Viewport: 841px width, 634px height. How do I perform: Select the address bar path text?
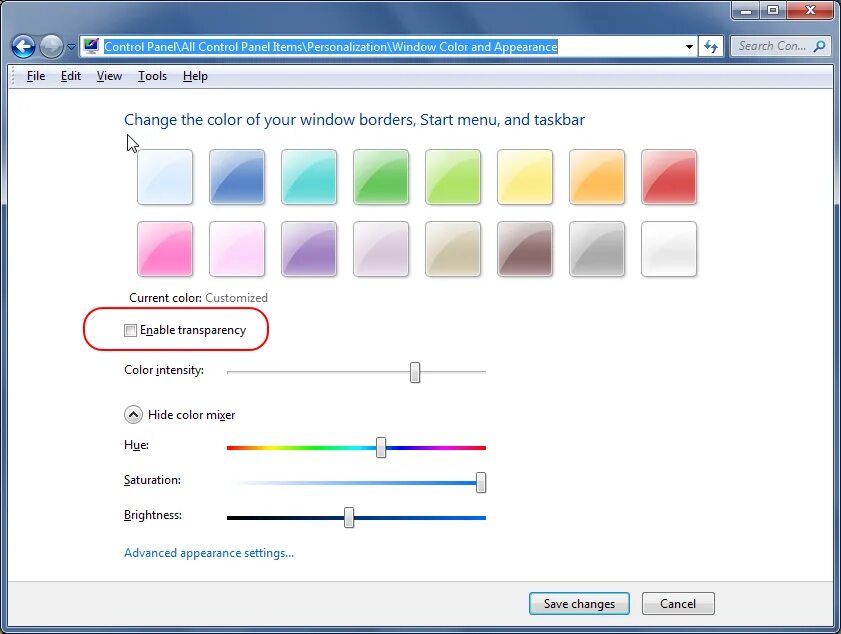click(x=330, y=47)
